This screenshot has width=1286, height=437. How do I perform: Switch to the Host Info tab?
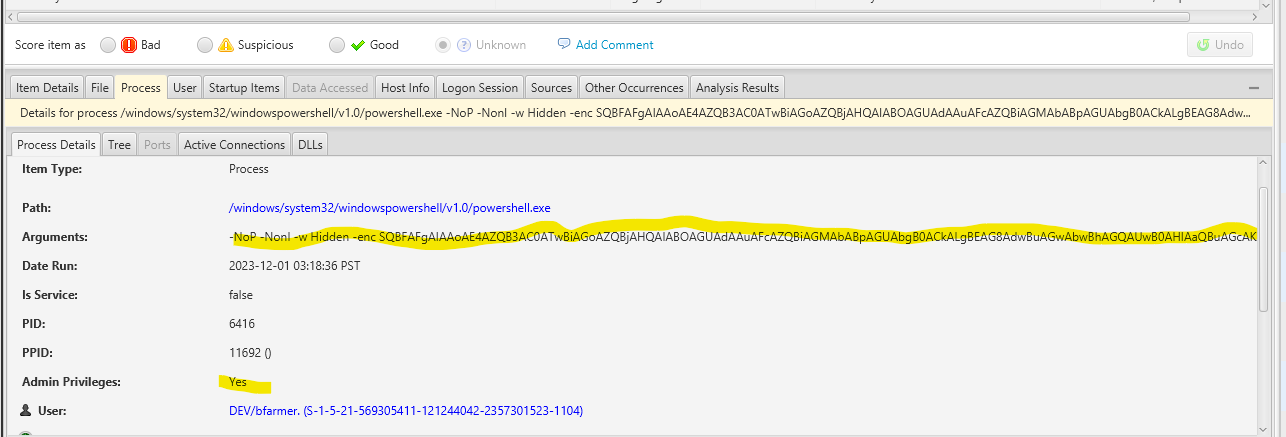pos(406,88)
